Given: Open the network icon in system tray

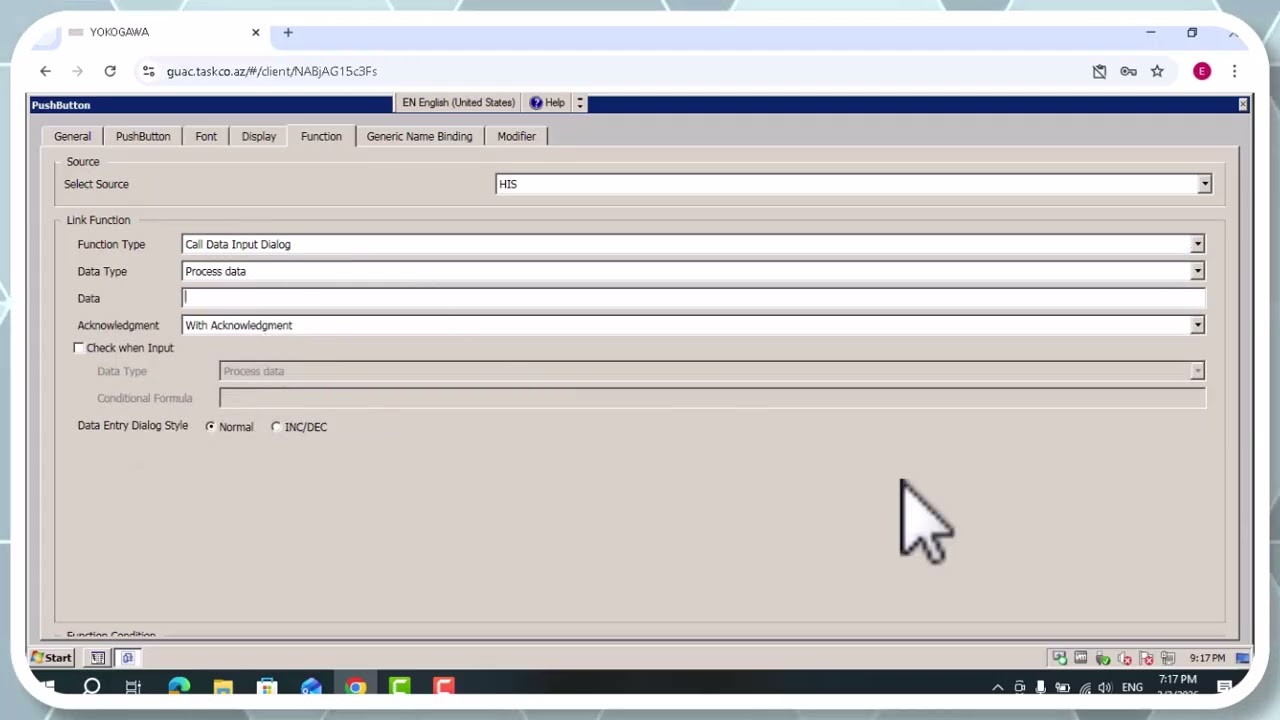Looking at the screenshot, I should point(1084,687).
